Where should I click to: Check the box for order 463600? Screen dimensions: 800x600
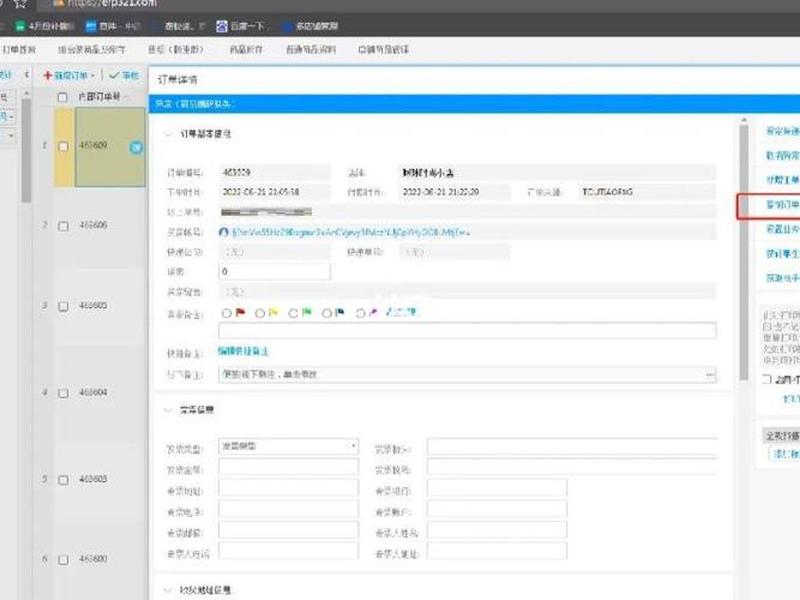63,560
